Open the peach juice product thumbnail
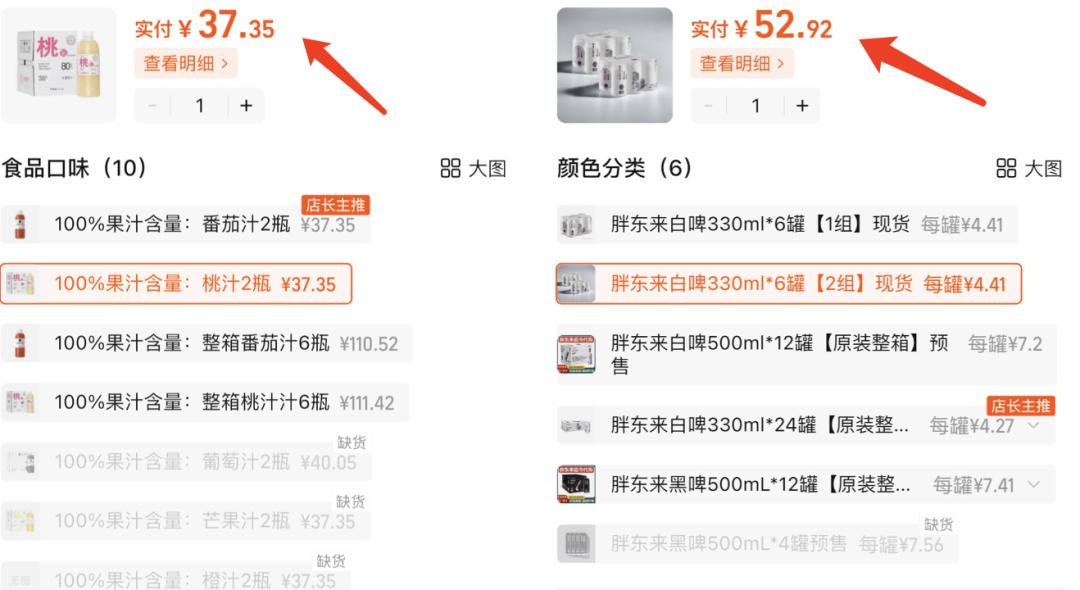The image size is (1080, 590). pos(59,65)
